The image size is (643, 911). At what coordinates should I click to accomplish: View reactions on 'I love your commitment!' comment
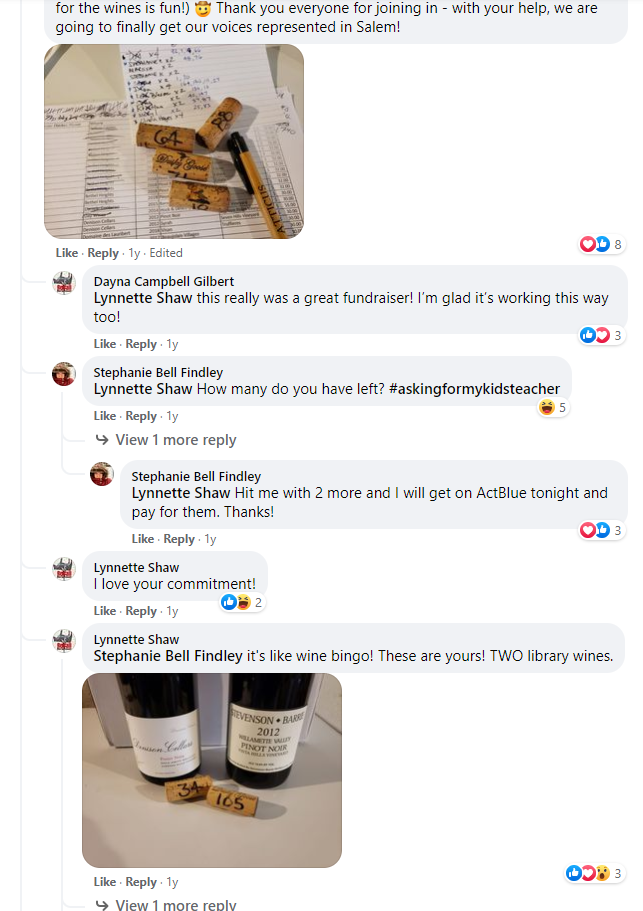point(242,602)
